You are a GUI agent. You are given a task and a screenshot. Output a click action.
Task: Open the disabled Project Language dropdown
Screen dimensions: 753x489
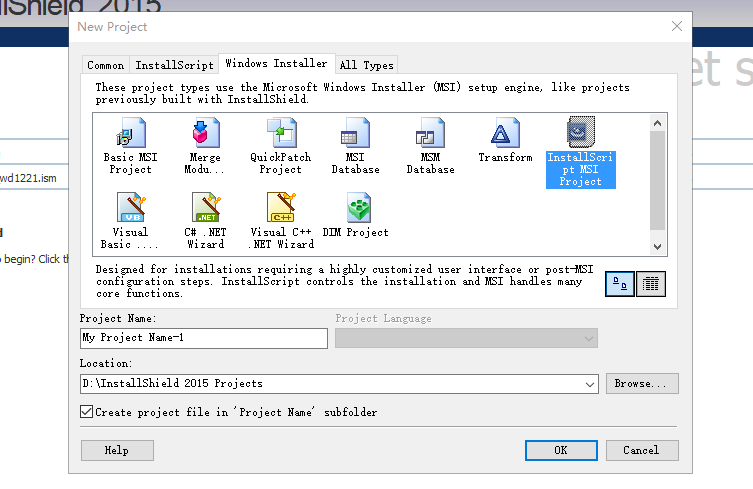466,338
